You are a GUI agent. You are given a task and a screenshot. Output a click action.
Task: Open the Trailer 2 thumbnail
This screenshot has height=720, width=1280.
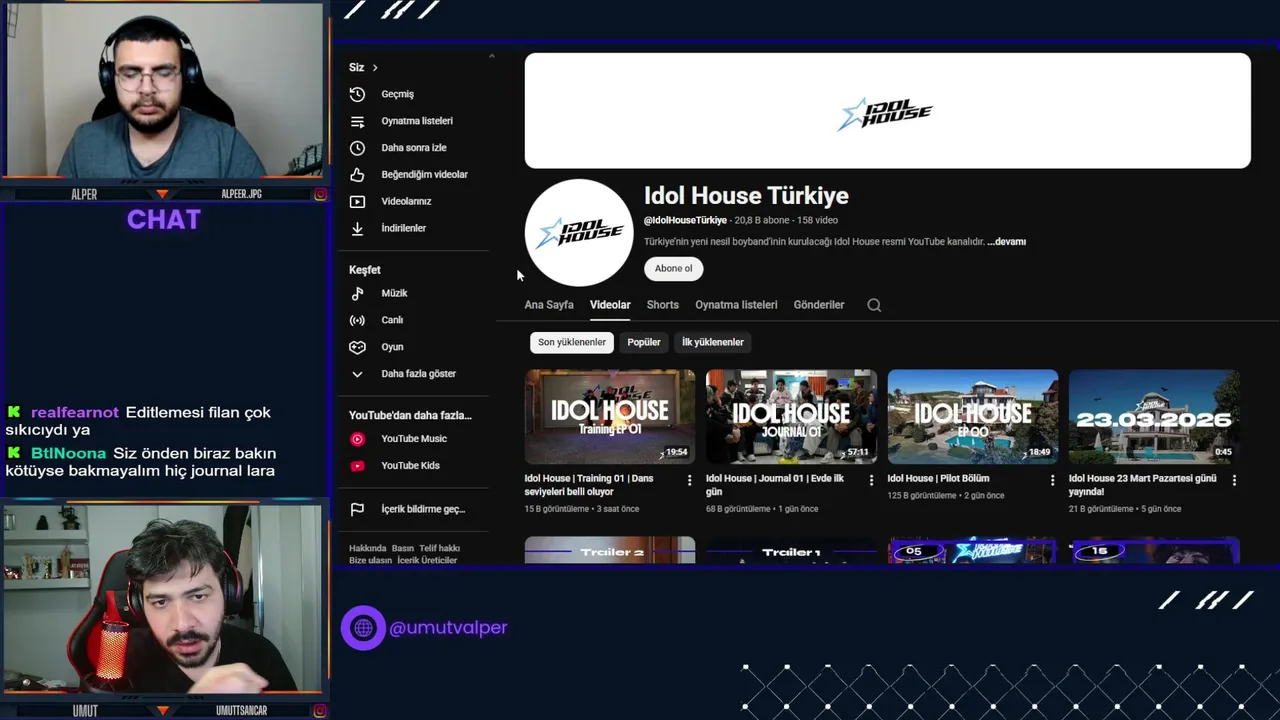pos(610,550)
